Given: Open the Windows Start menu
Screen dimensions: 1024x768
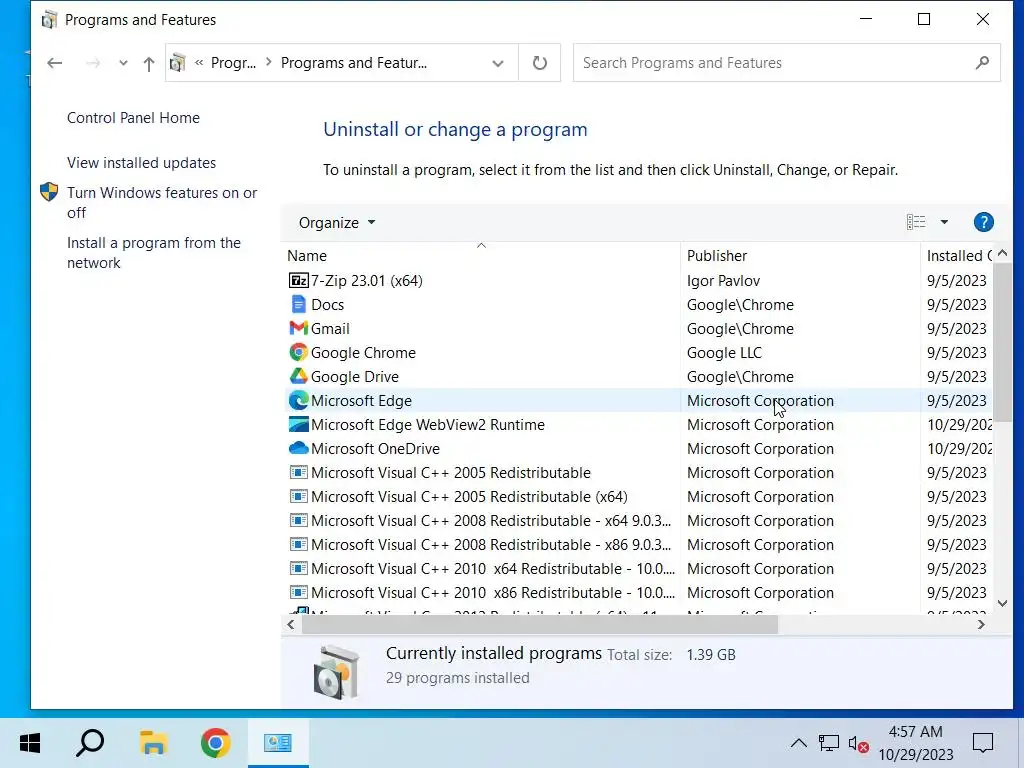Looking at the screenshot, I should (29, 743).
